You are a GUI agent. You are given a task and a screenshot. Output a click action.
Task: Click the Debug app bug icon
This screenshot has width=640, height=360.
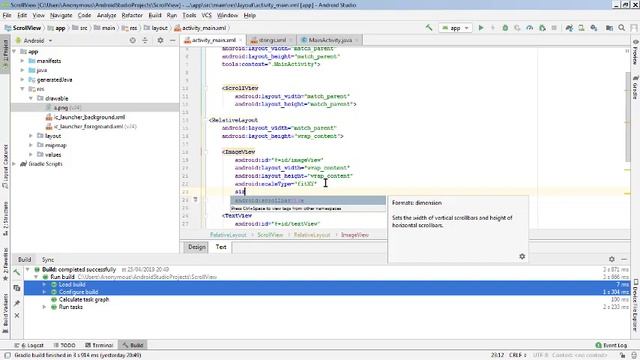pos(505,28)
